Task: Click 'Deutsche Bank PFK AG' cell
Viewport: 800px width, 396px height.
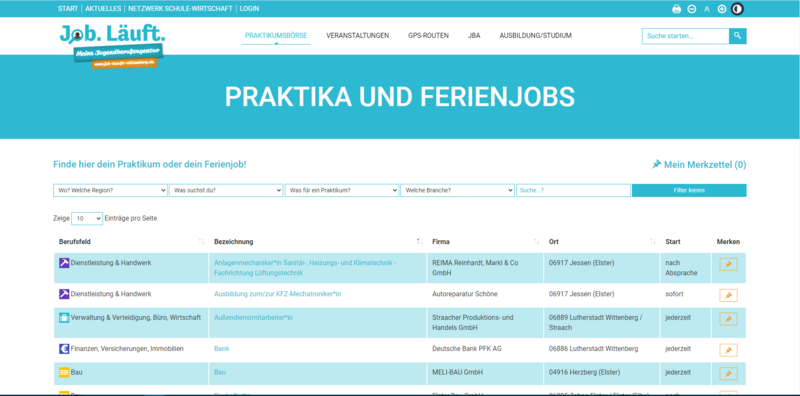Action: click(x=485, y=350)
